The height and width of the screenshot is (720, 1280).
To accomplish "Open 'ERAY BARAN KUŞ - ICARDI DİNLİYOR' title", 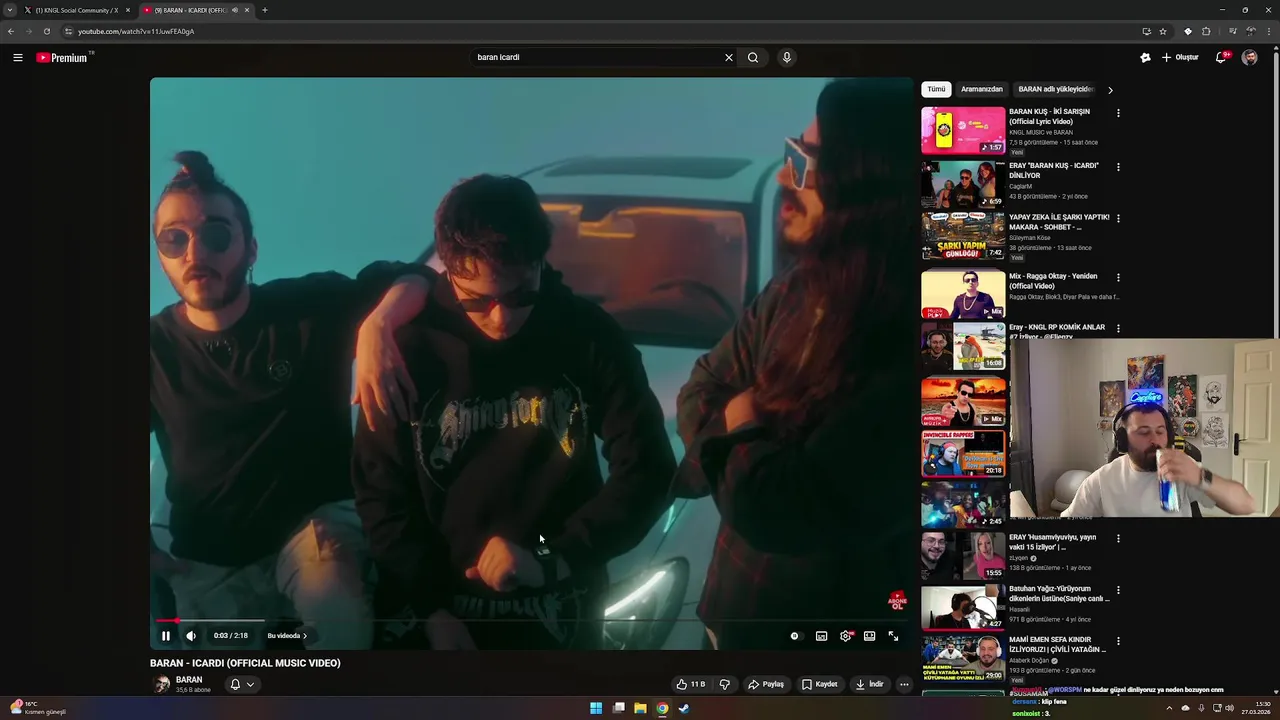I will (1054, 171).
